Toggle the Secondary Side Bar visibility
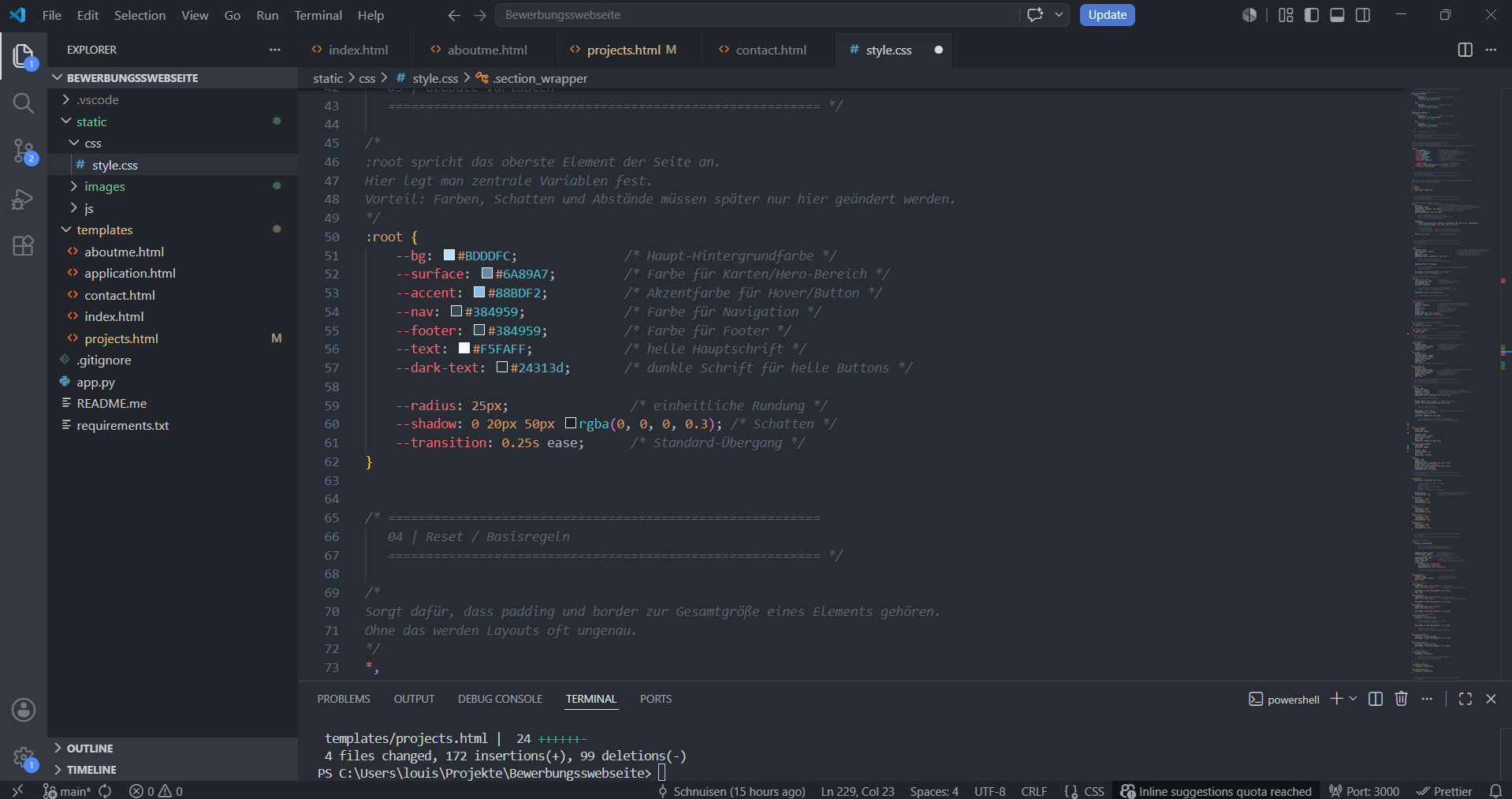The image size is (1512, 799). pyautogui.click(x=1363, y=15)
